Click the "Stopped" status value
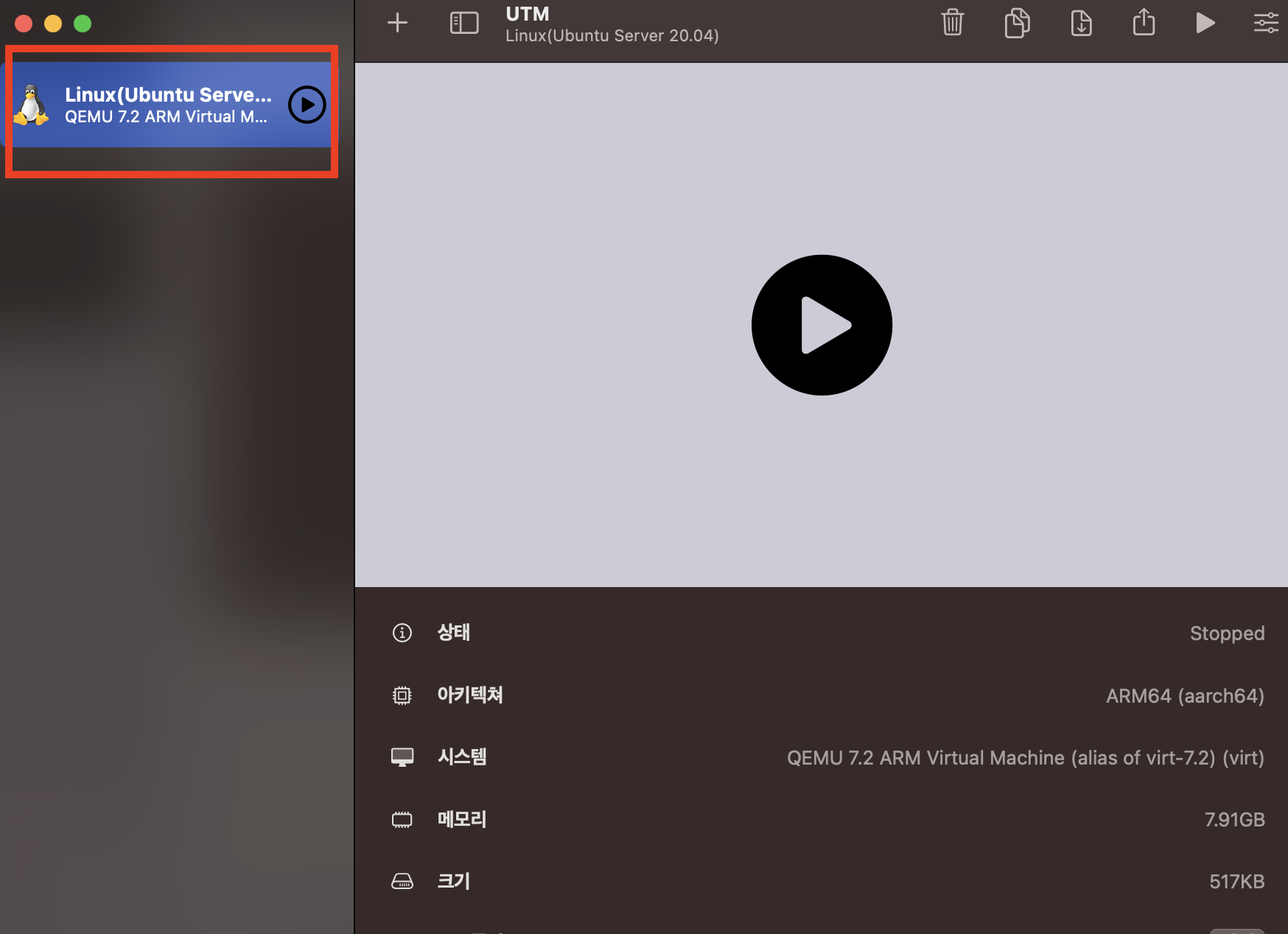The width and height of the screenshot is (1288, 934). pos(1227,633)
